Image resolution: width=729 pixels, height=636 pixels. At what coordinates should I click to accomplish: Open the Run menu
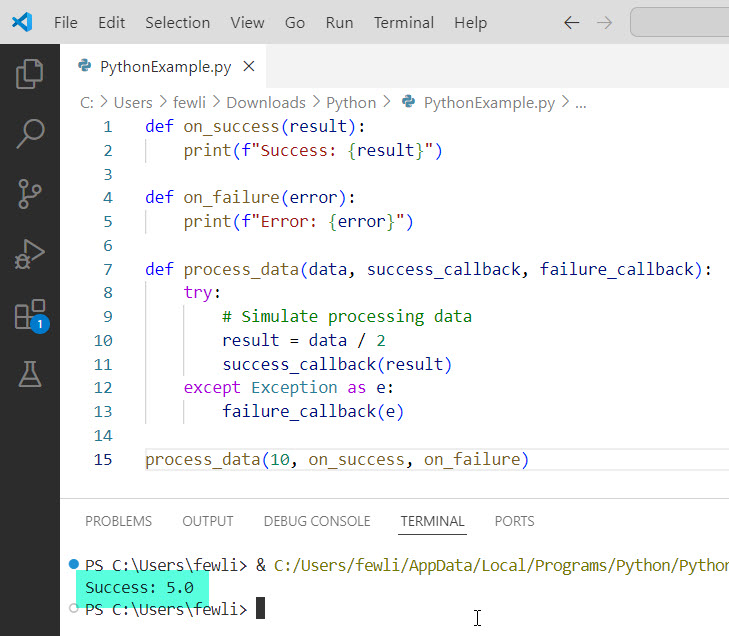[x=339, y=22]
